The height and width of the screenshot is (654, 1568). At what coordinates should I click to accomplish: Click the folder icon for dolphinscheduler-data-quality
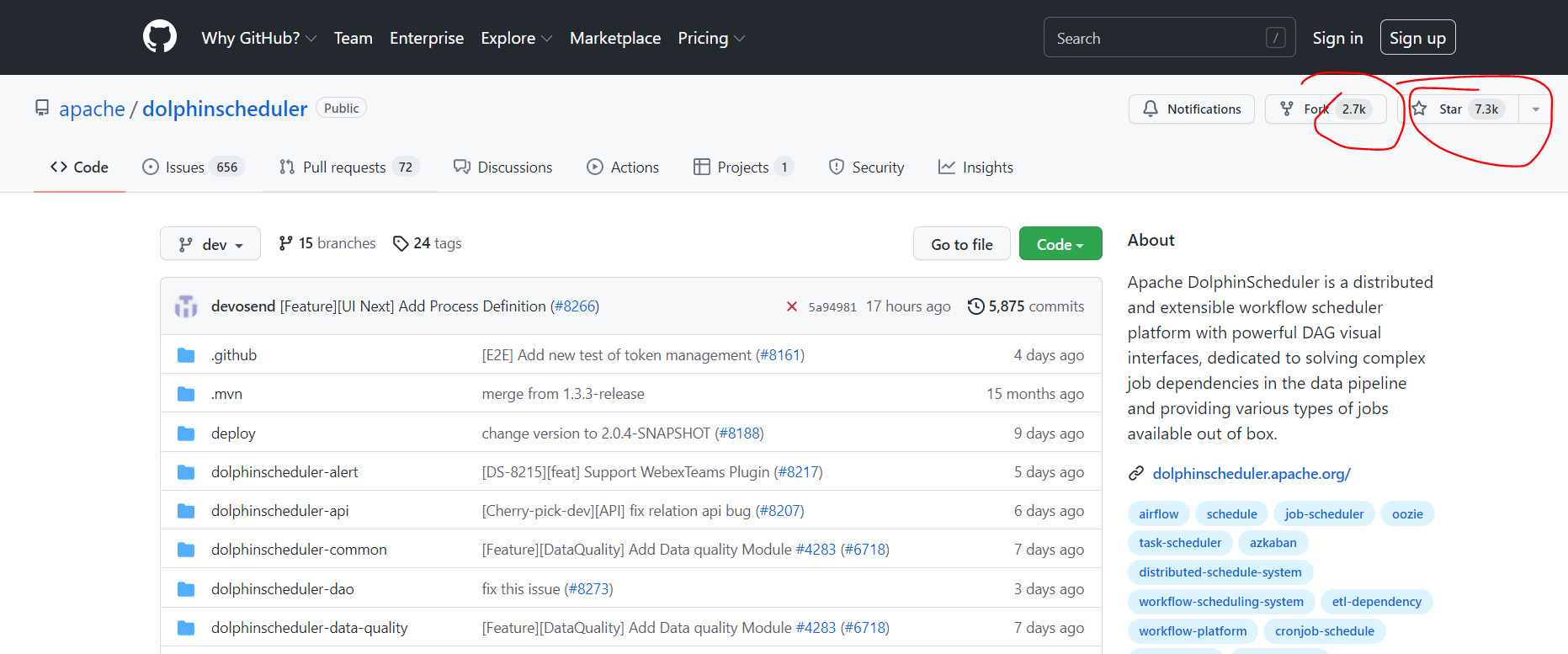(x=186, y=628)
